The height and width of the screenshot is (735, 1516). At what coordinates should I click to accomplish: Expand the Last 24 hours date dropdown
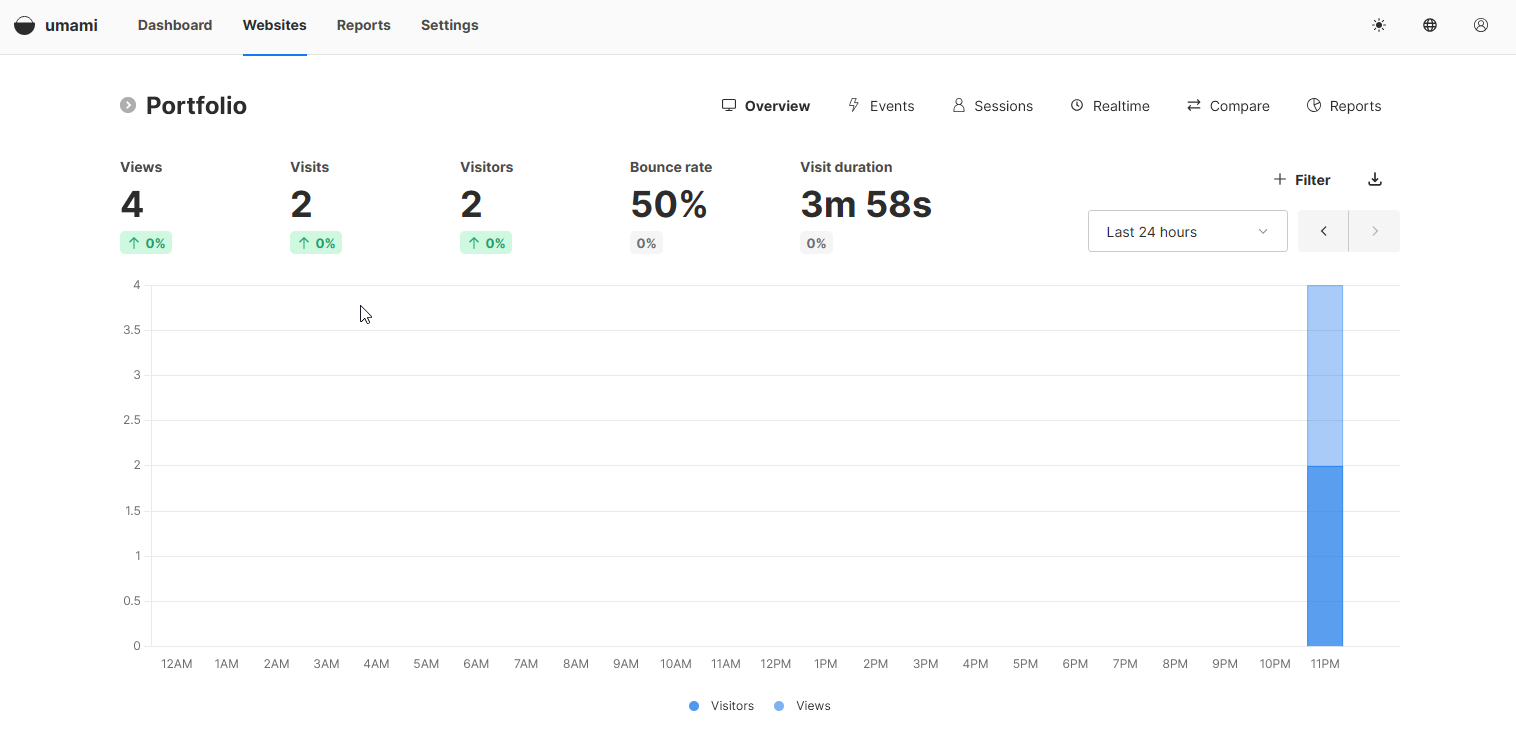[1187, 231]
